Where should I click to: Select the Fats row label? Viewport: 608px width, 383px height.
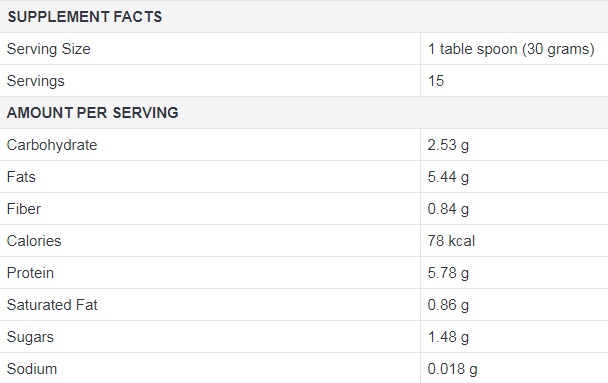coord(21,177)
